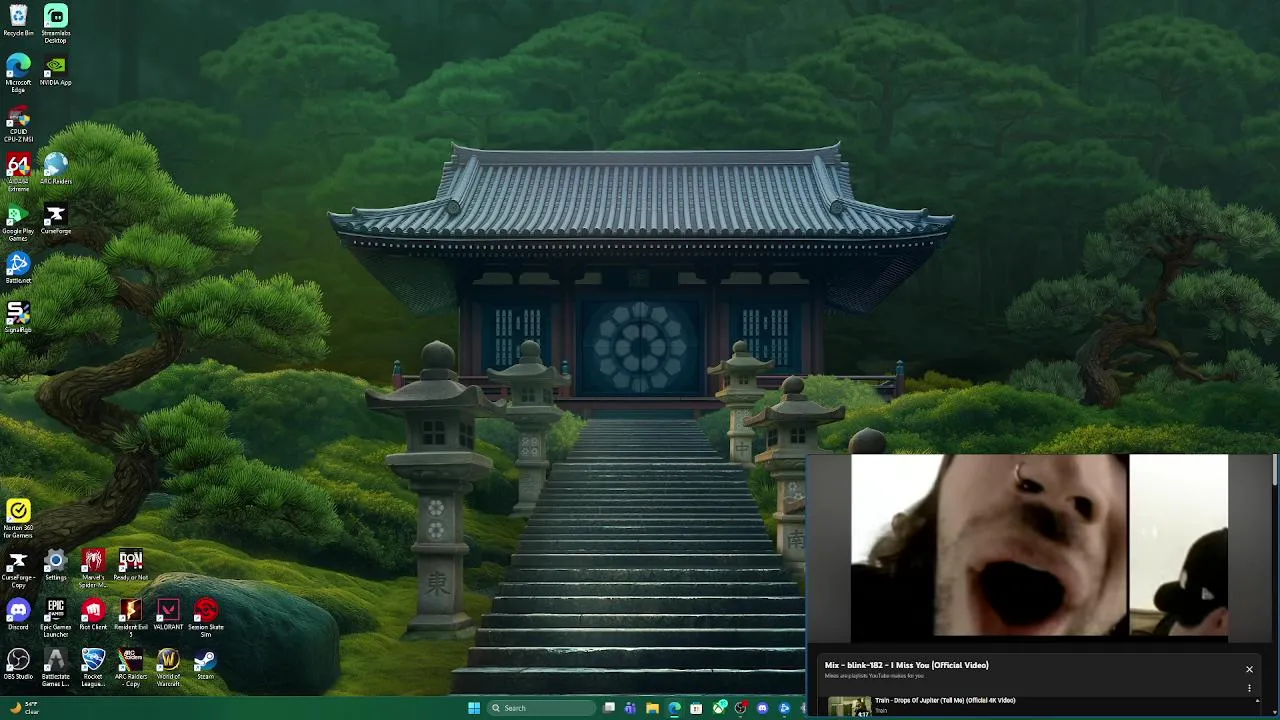Image resolution: width=1280 pixels, height=720 pixels.
Task: Click the Train Drops Of Jupiter thumbnail
Action: tap(849, 707)
